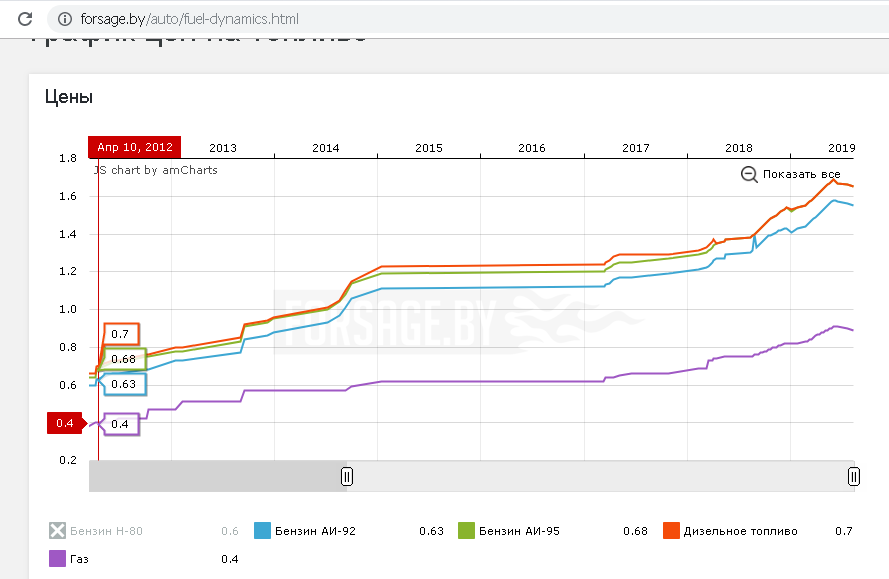Enable the hidden Бензин Н-80 legend marker
The width and height of the screenshot is (889, 579).
58,531
